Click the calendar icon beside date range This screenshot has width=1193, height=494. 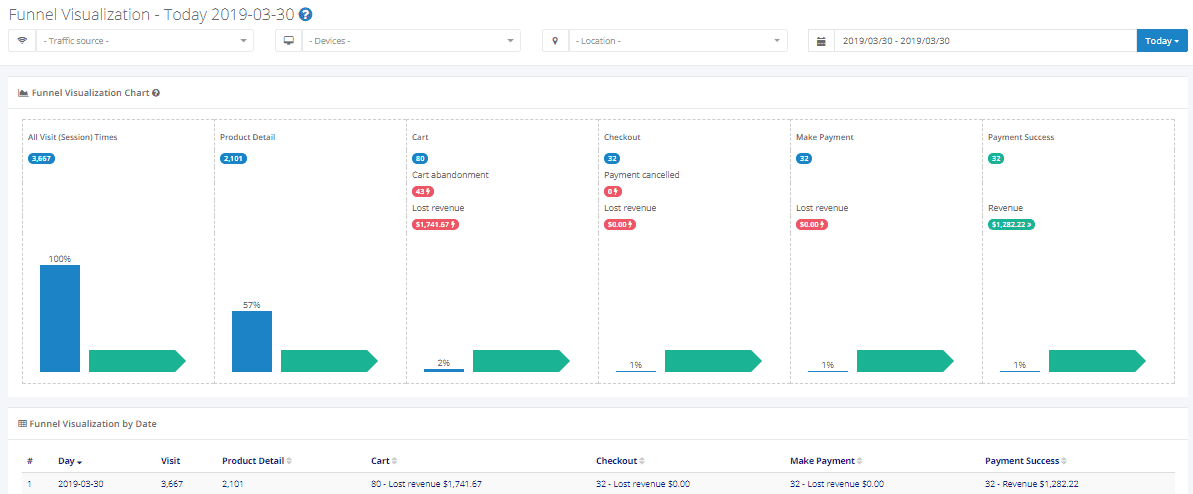(821, 41)
